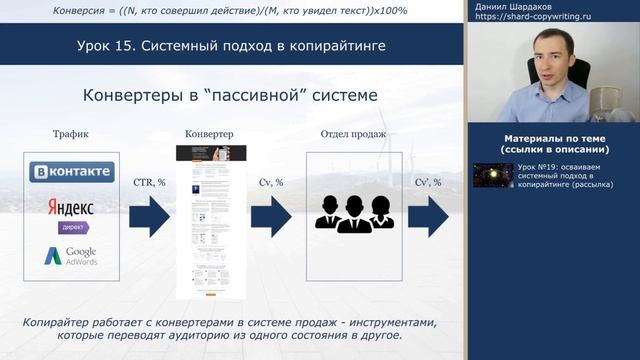Click the arrow under Cv, %
The width and height of the screenshot is (640, 360).
click(x=271, y=216)
